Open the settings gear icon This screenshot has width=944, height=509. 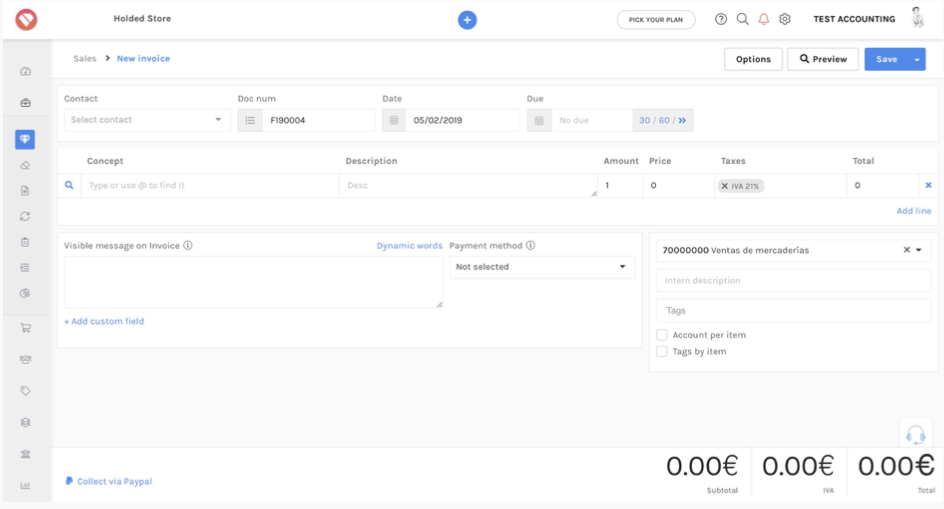tap(784, 19)
